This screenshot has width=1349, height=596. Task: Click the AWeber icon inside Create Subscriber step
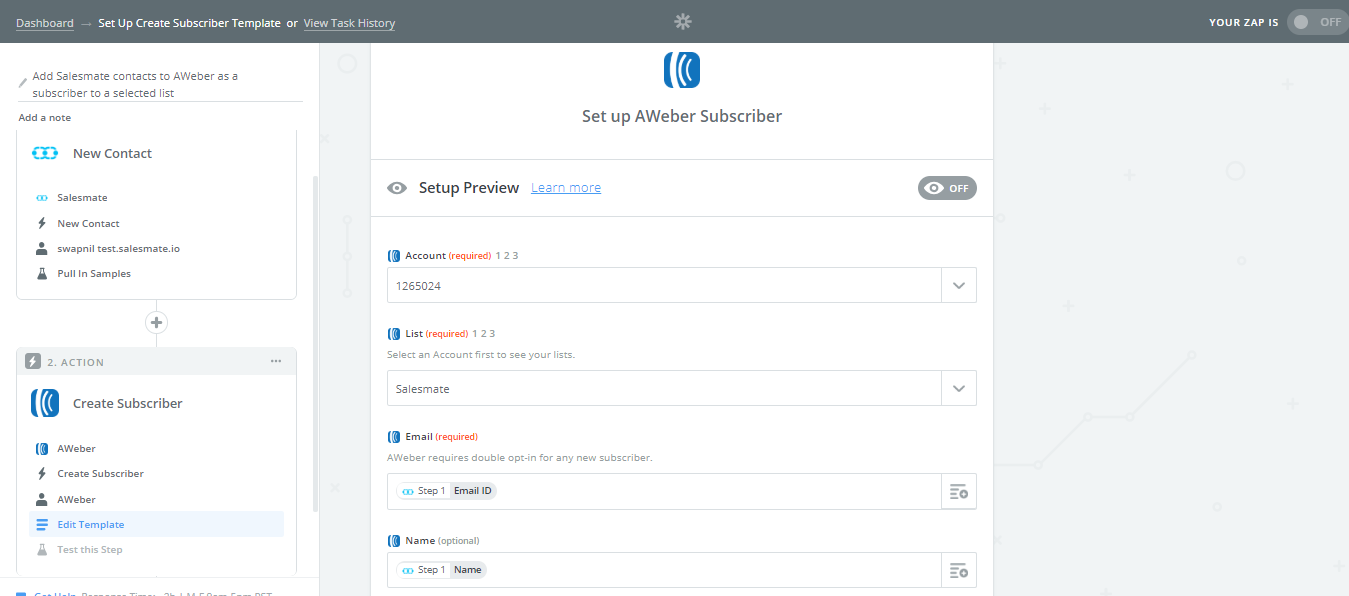[x=40, y=448]
